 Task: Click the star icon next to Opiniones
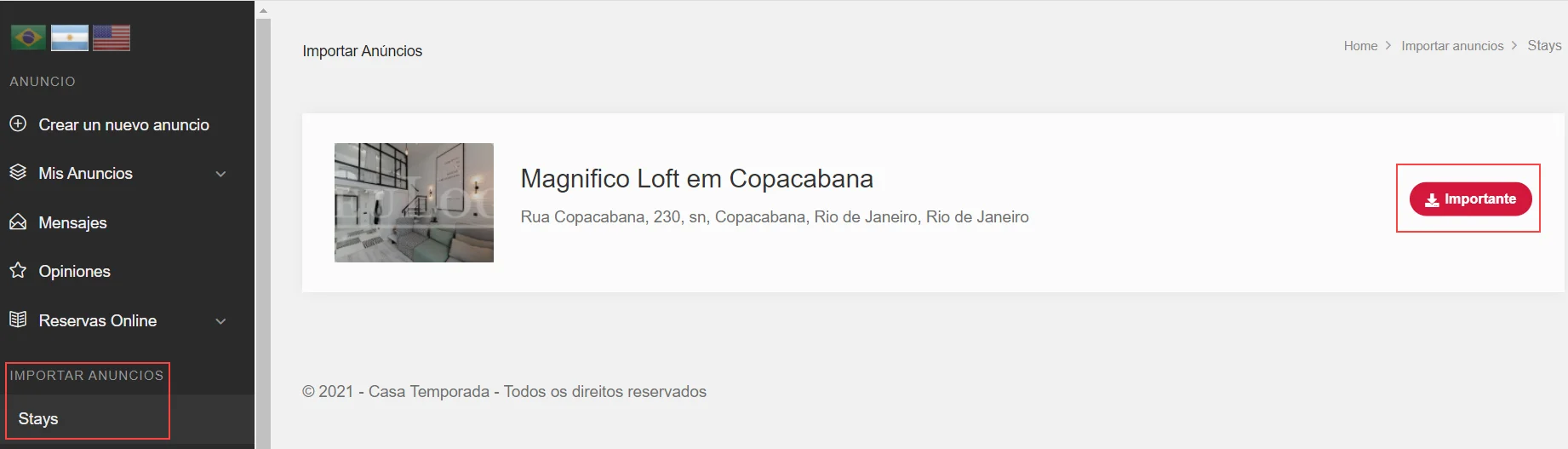[x=18, y=270]
